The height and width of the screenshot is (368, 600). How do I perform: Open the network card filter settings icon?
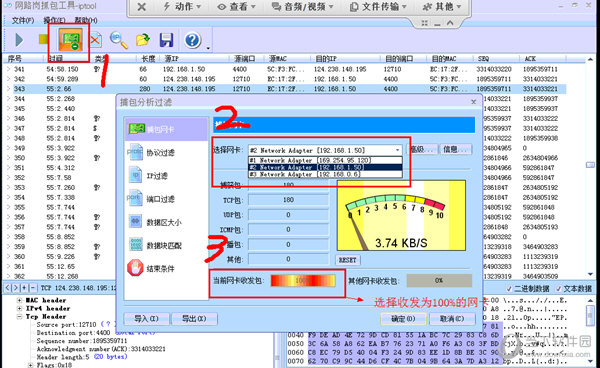70,40
